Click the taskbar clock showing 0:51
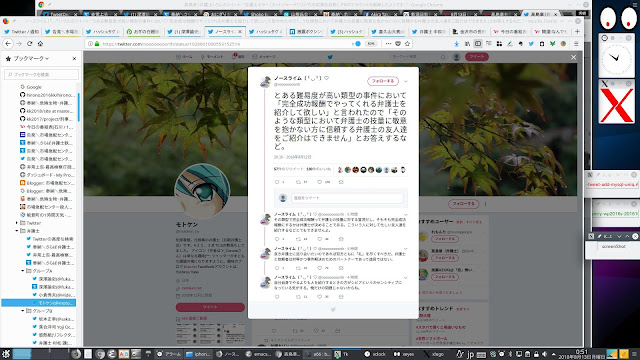 (582, 352)
